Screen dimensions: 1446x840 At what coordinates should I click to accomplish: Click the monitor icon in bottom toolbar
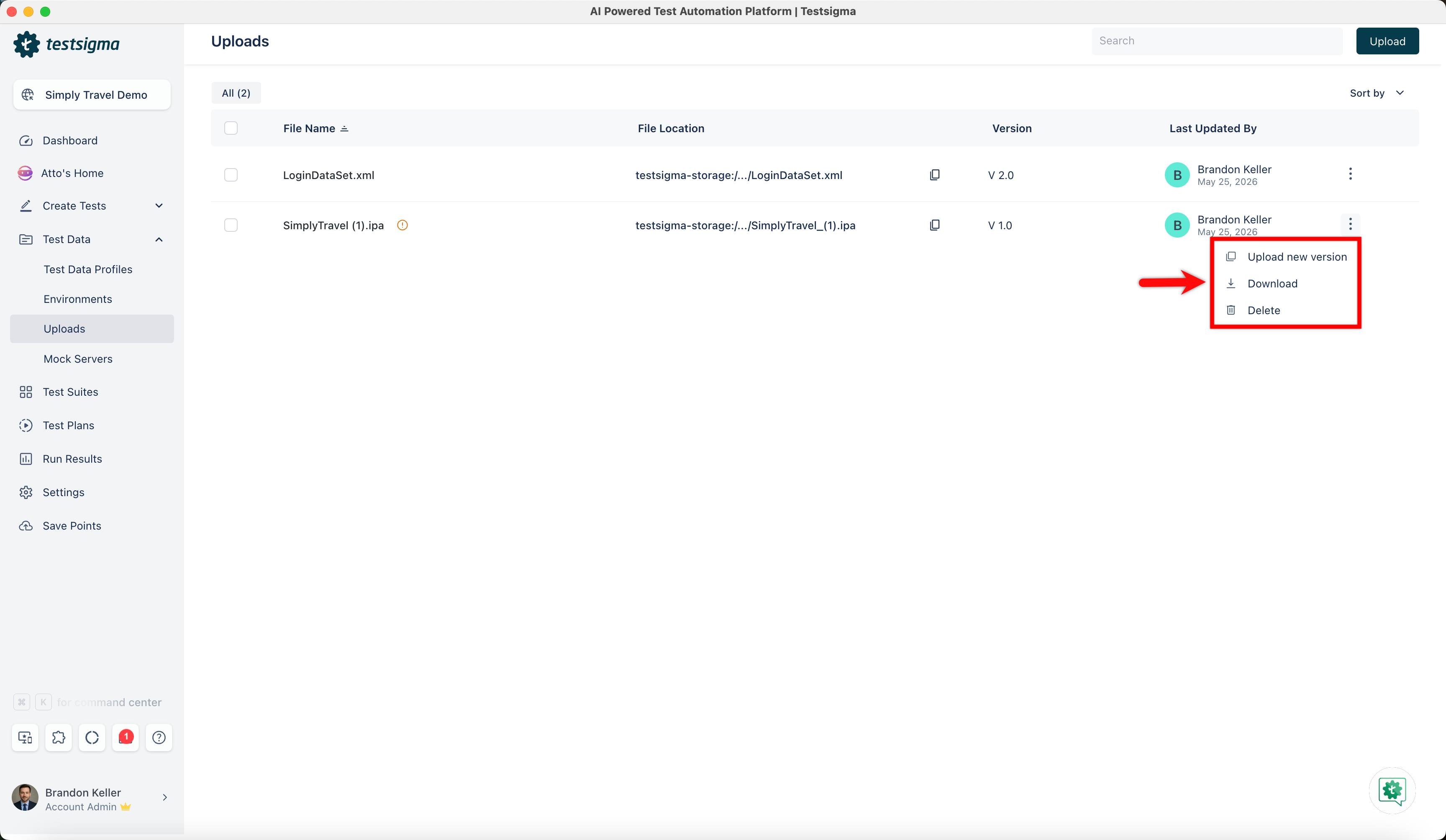point(25,737)
